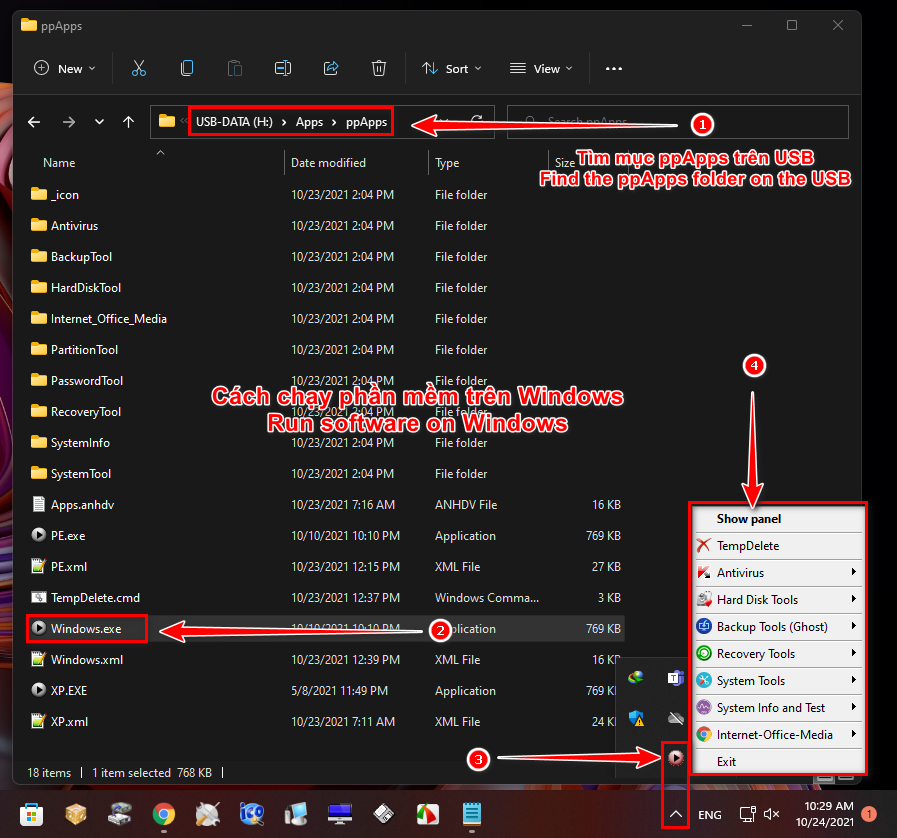Click the Cut scissors icon in toolbar
The width and height of the screenshot is (897, 838).
click(x=138, y=68)
